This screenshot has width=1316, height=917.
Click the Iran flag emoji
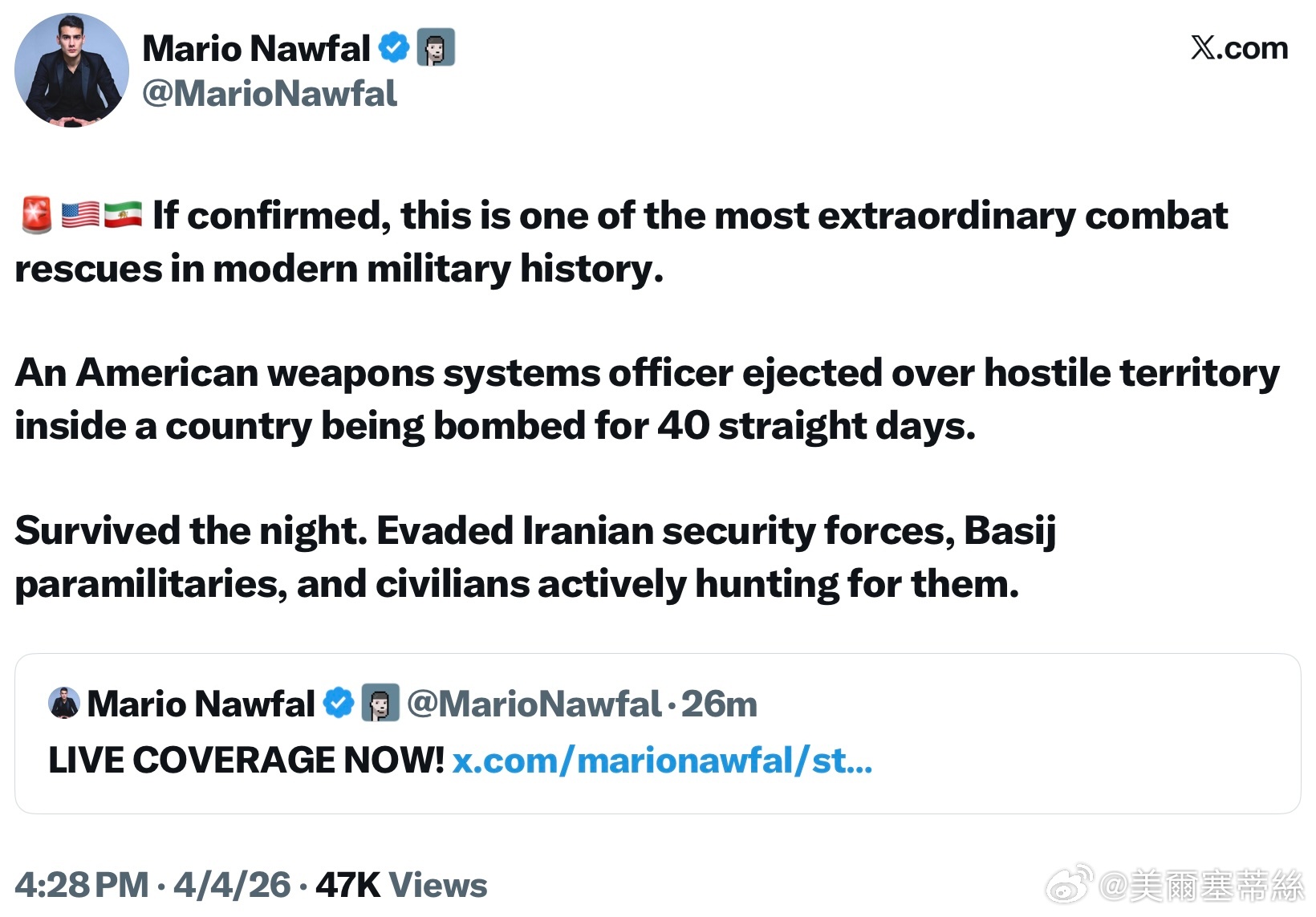click(123, 215)
